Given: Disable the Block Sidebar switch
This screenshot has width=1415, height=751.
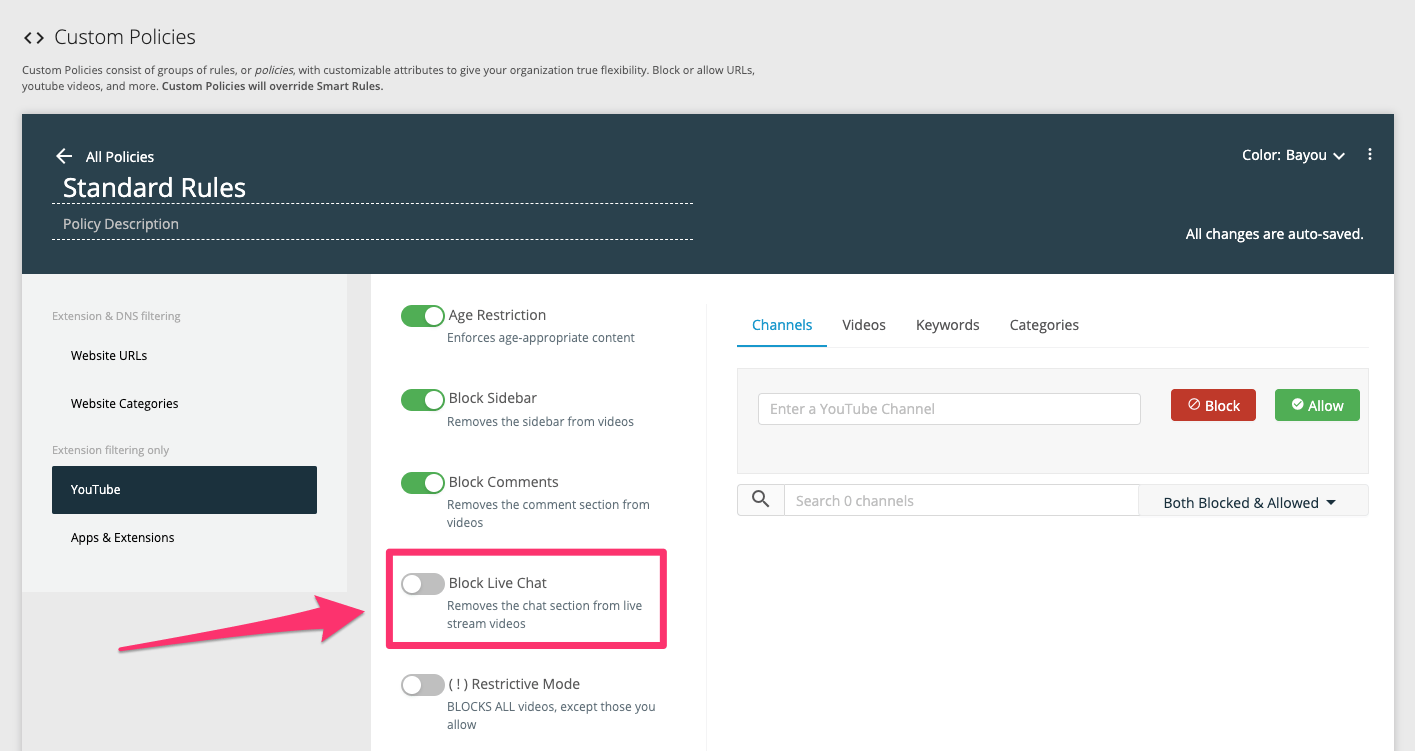Looking at the screenshot, I should tap(423, 399).
